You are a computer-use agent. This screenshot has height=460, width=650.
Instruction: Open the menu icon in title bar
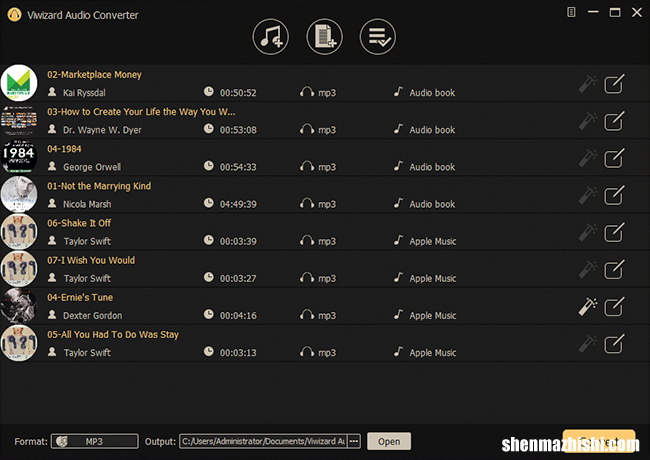(571, 12)
